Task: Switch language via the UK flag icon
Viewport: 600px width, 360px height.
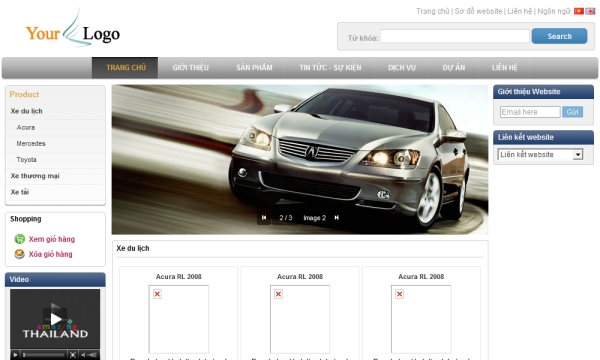Action: point(590,11)
